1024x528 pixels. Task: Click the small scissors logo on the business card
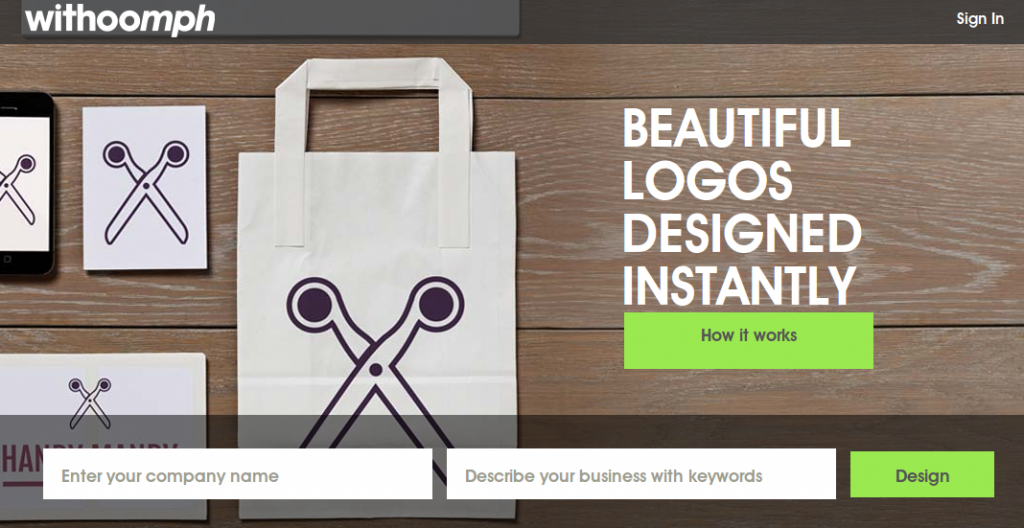(x=90, y=403)
